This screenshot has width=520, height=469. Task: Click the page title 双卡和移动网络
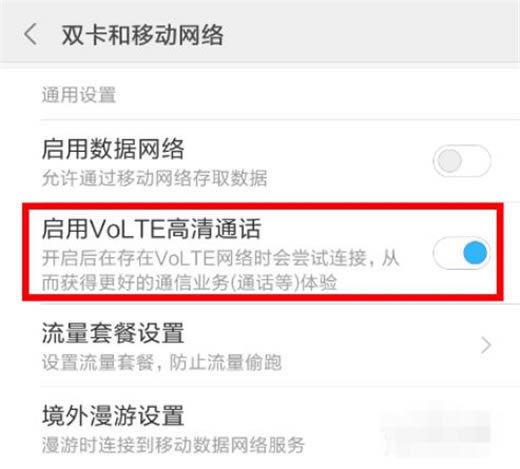(142, 35)
